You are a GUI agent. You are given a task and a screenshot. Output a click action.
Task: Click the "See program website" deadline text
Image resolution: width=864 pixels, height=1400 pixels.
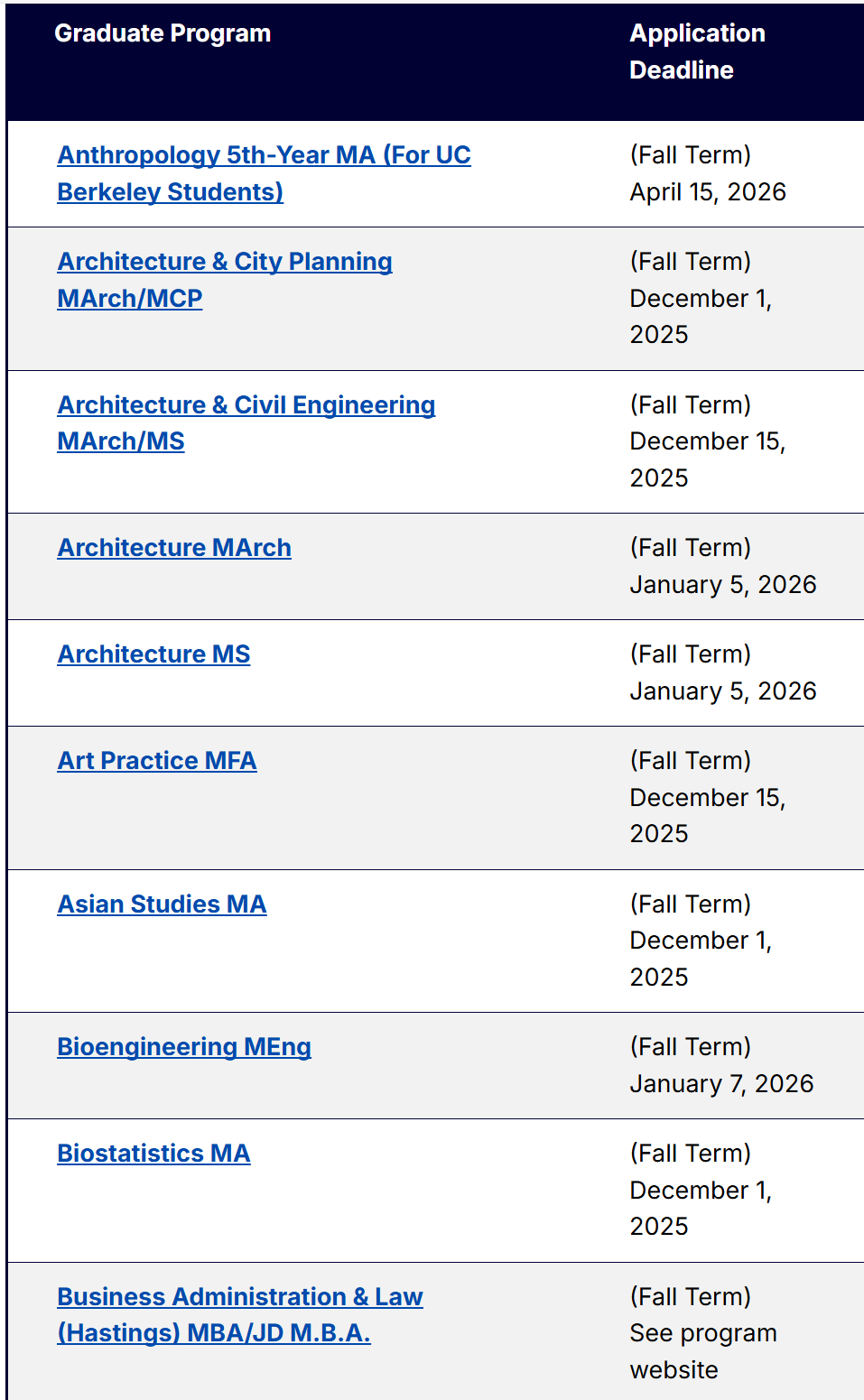click(702, 1351)
